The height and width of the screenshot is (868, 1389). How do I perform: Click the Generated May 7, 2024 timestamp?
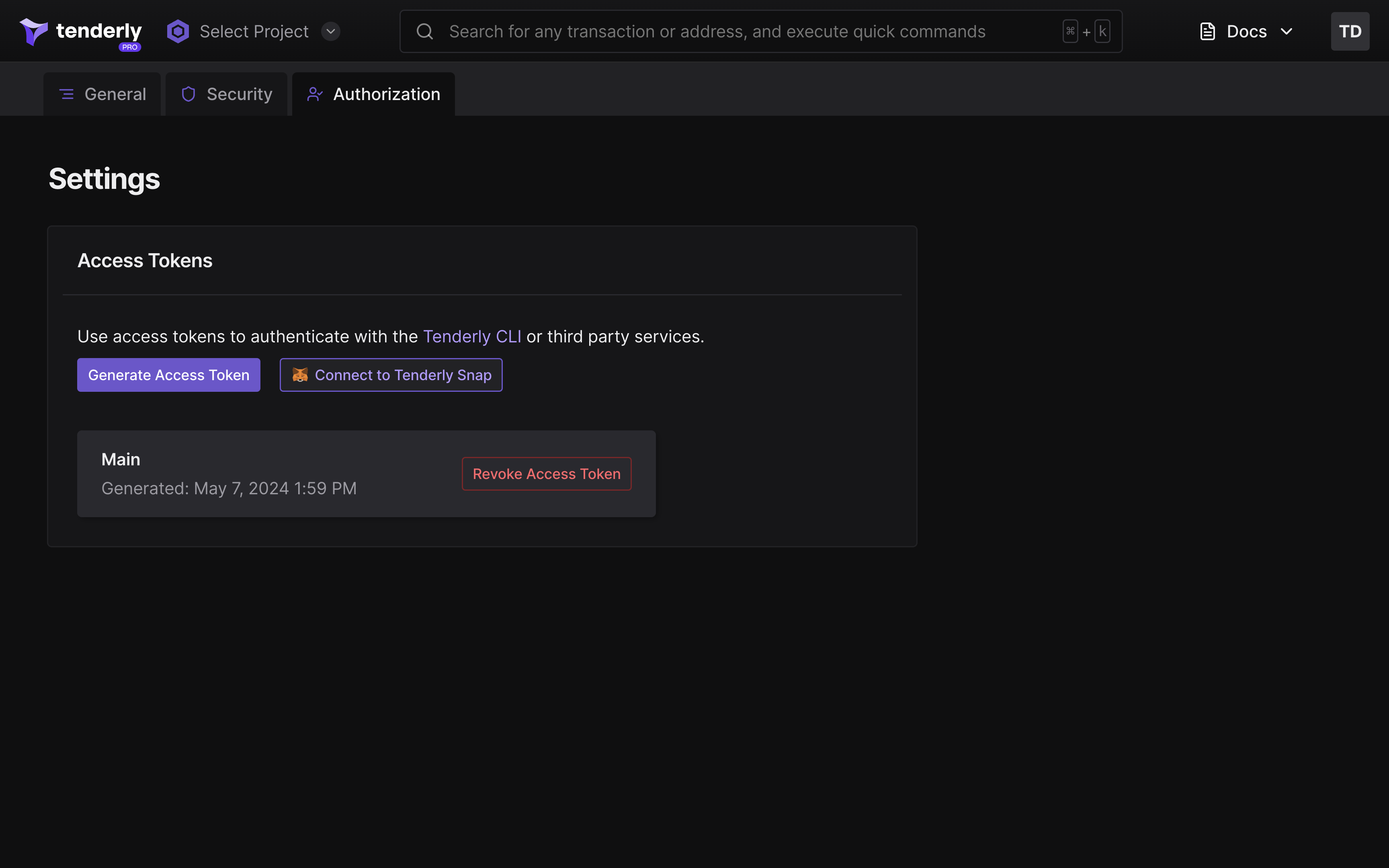(229, 489)
